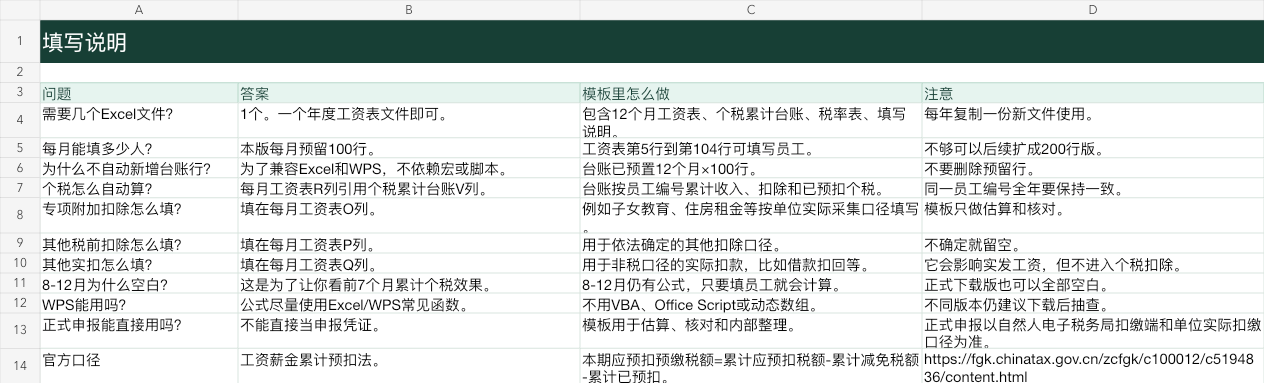Viewport: 1264px width, 383px height.
Task: Select cell 正式申报能直接用吗?
Action: tap(139, 332)
